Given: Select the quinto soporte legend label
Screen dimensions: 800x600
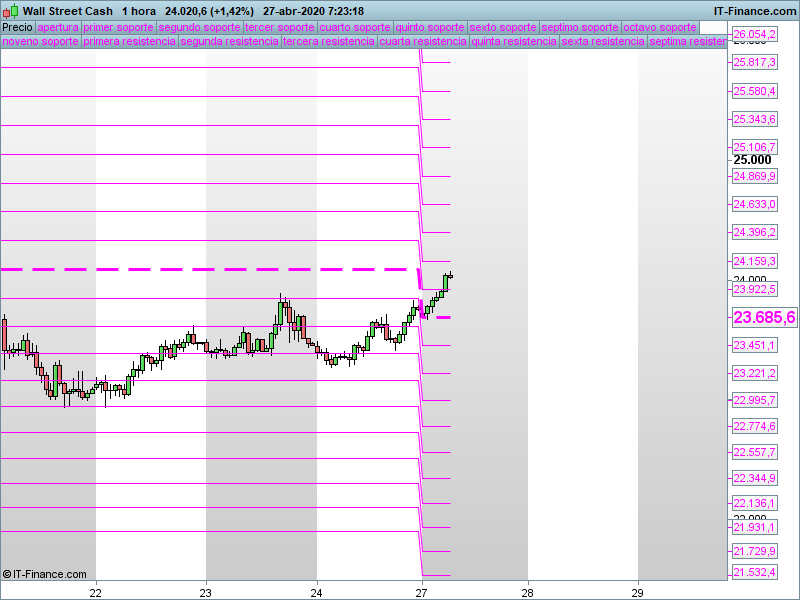Looking at the screenshot, I should pyautogui.click(x=430, y=27).
